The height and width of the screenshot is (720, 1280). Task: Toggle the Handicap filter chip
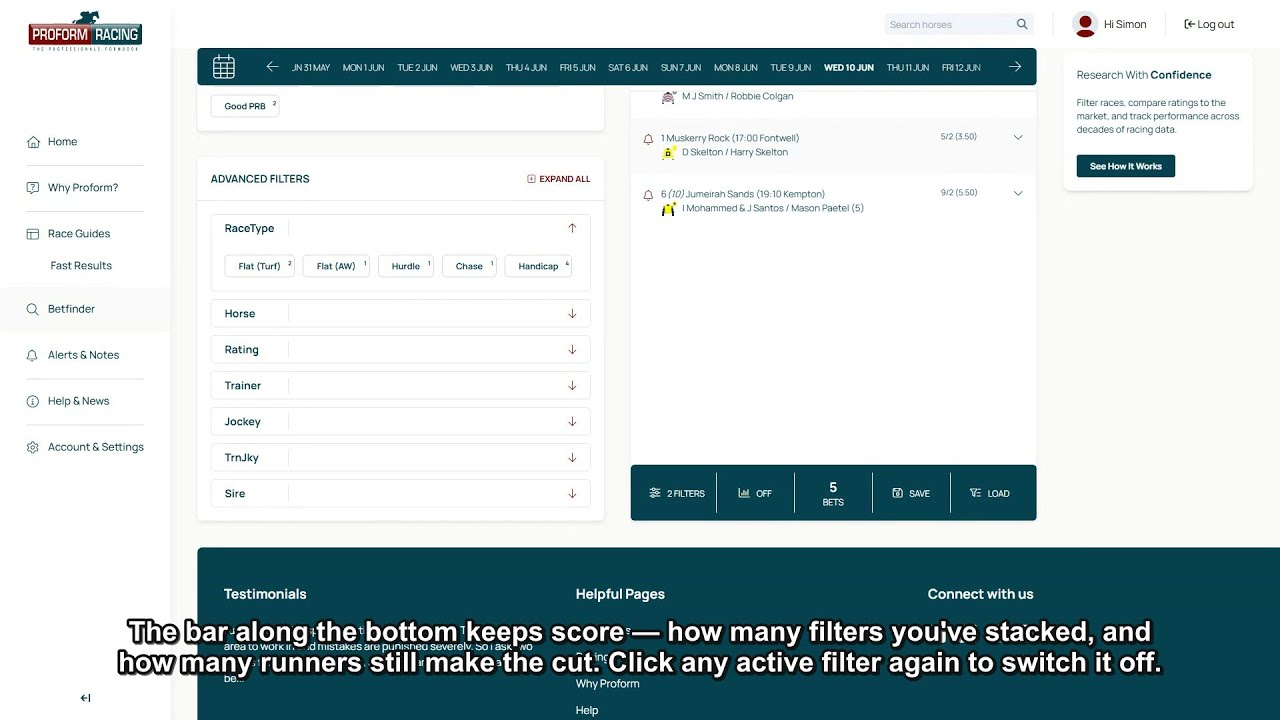click(539, 266)
